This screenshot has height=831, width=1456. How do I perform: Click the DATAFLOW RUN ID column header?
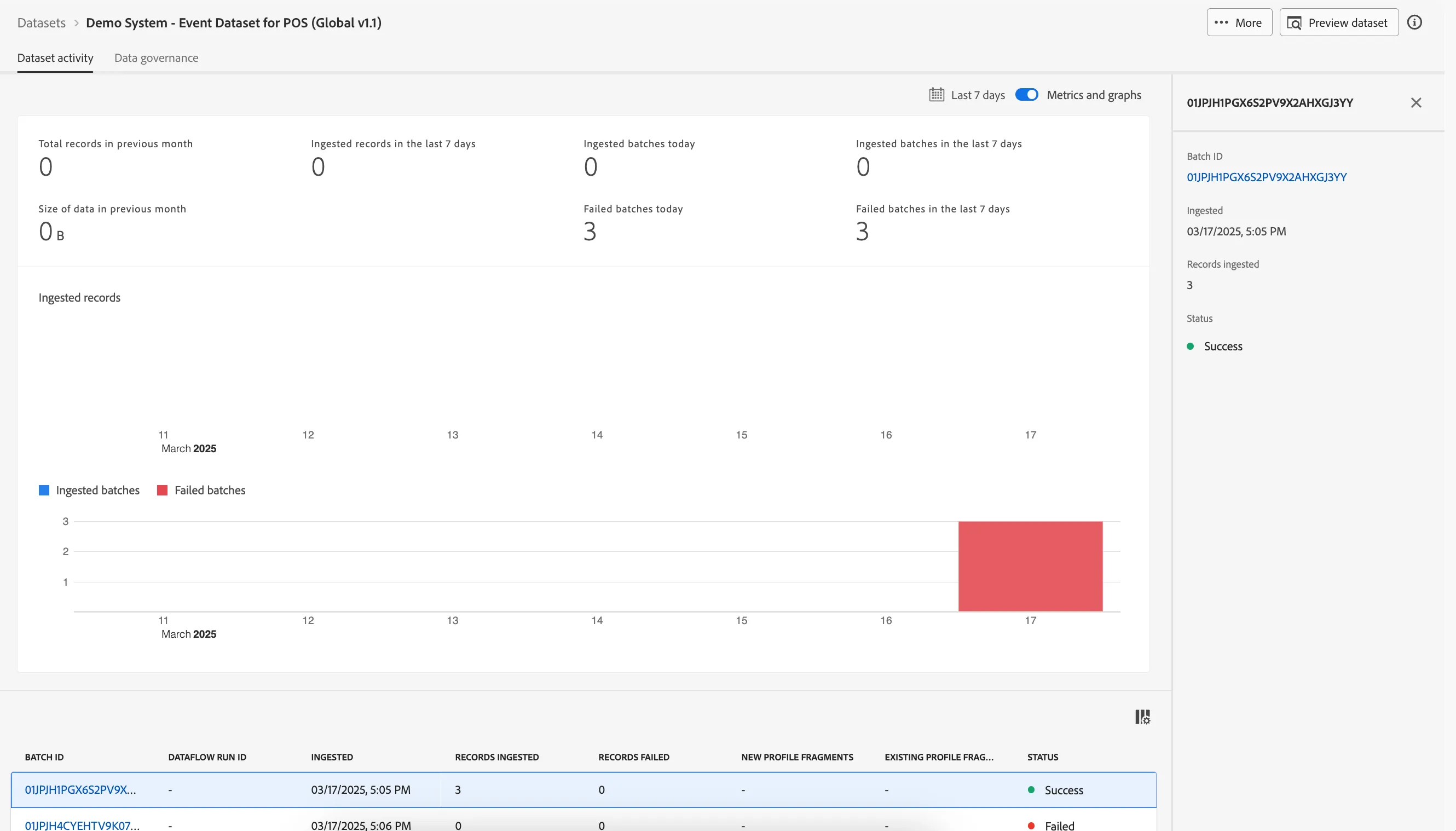point(207,757)
